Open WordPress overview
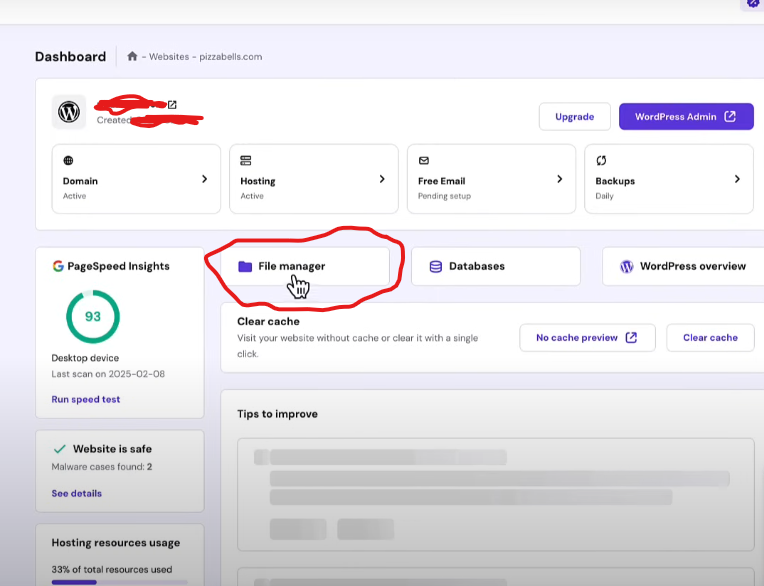This screenshot has height=586, width=764. [x=683, y=267]
